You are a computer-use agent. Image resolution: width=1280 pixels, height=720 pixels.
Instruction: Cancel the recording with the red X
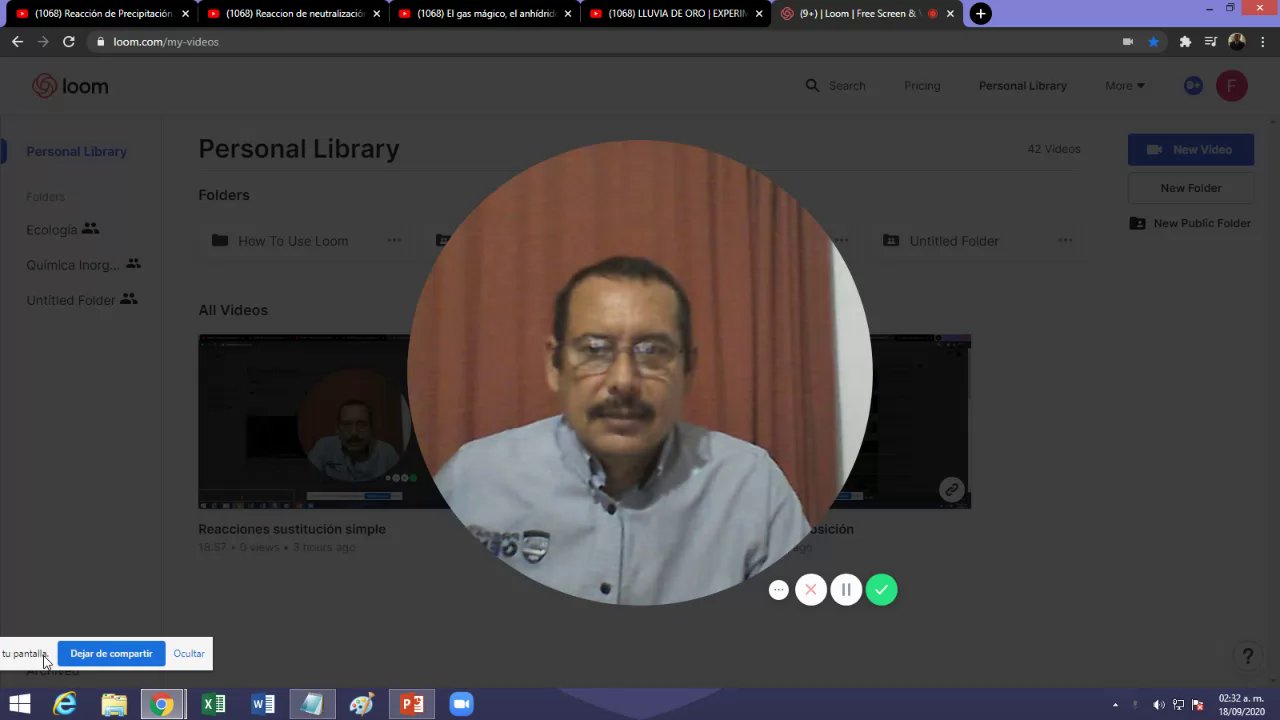(811, 590)
